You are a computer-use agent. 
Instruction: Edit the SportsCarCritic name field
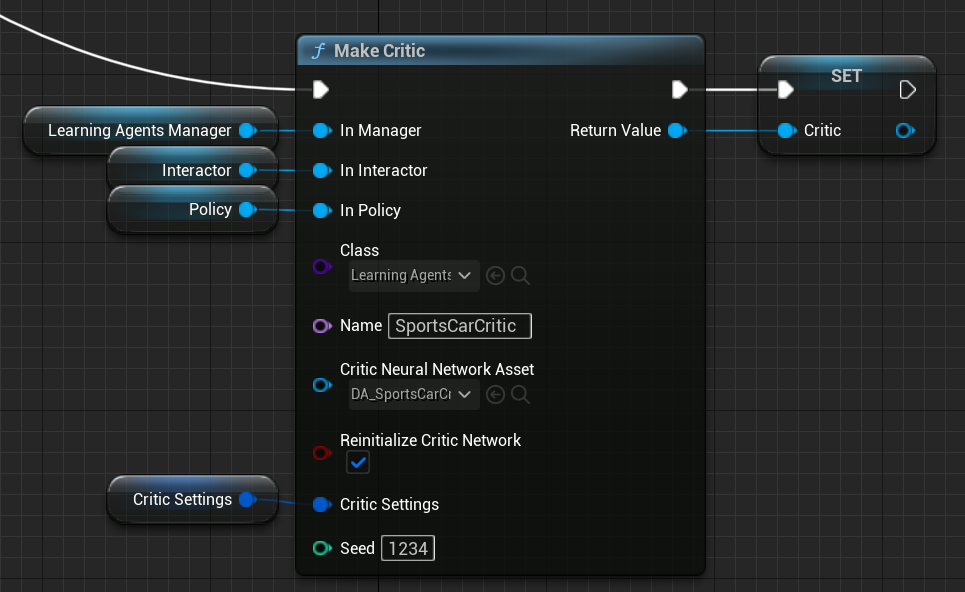coord(460,326)
